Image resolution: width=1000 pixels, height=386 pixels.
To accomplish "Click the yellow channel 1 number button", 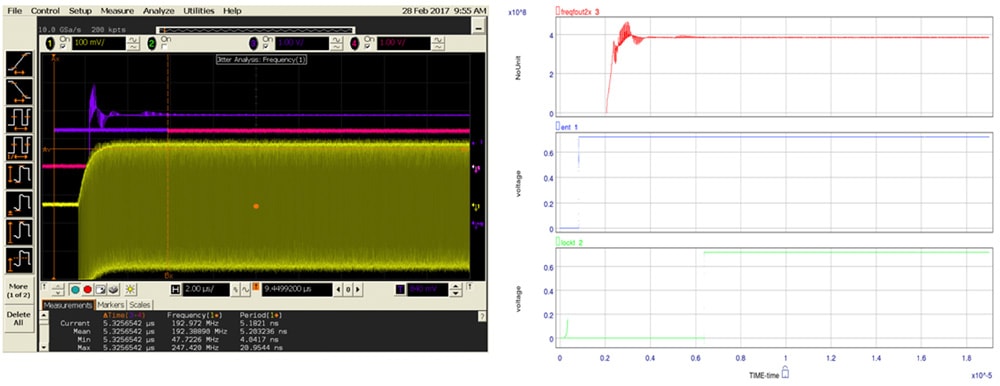I will pyautogui.click(x=50, y=43).
